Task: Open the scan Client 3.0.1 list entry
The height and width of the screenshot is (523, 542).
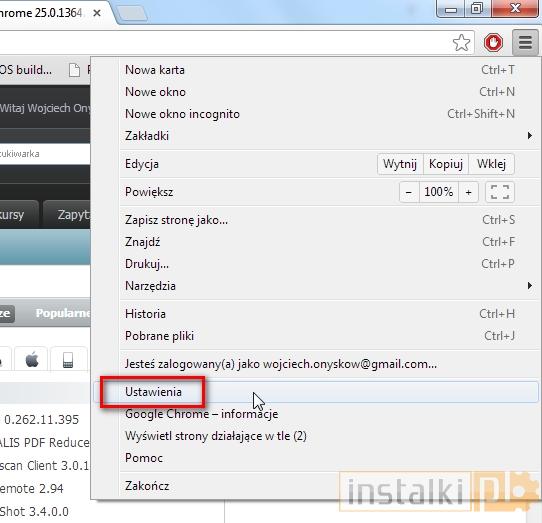Action: 44,466
